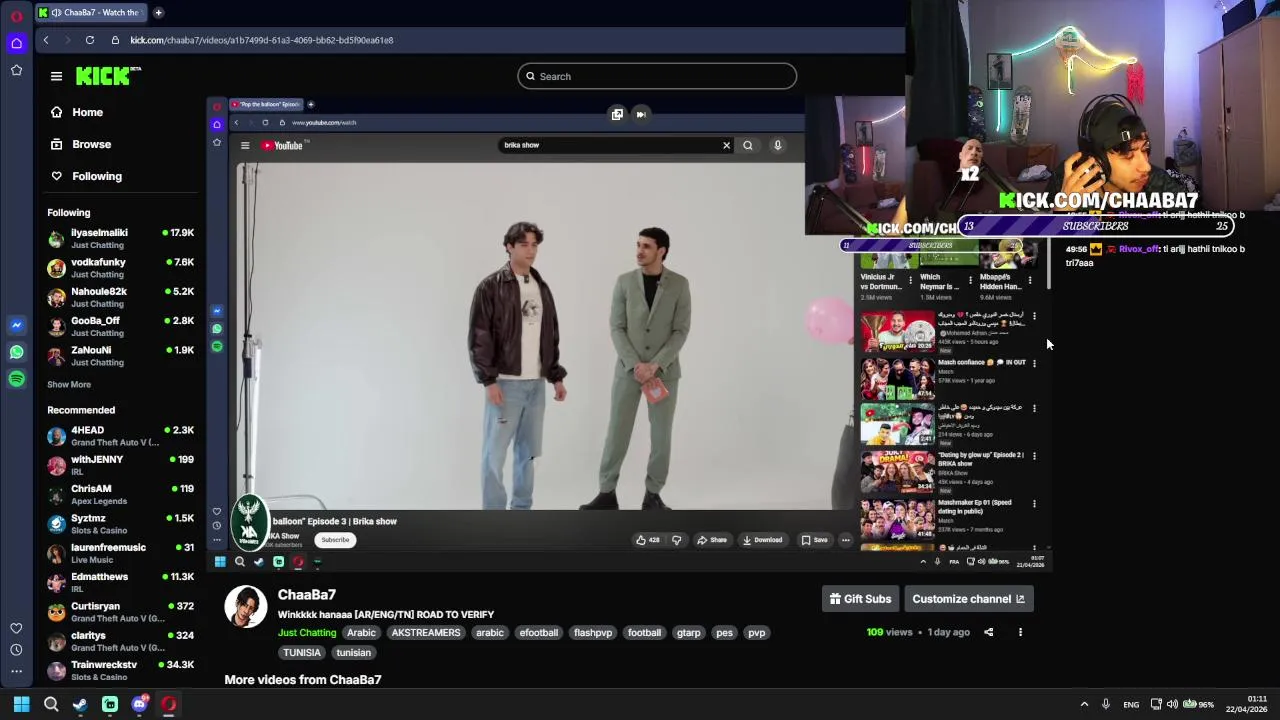View site info via the padlock icon
Image resolution: width=1280 pixels, height=720 pixels.
point(115,40)
